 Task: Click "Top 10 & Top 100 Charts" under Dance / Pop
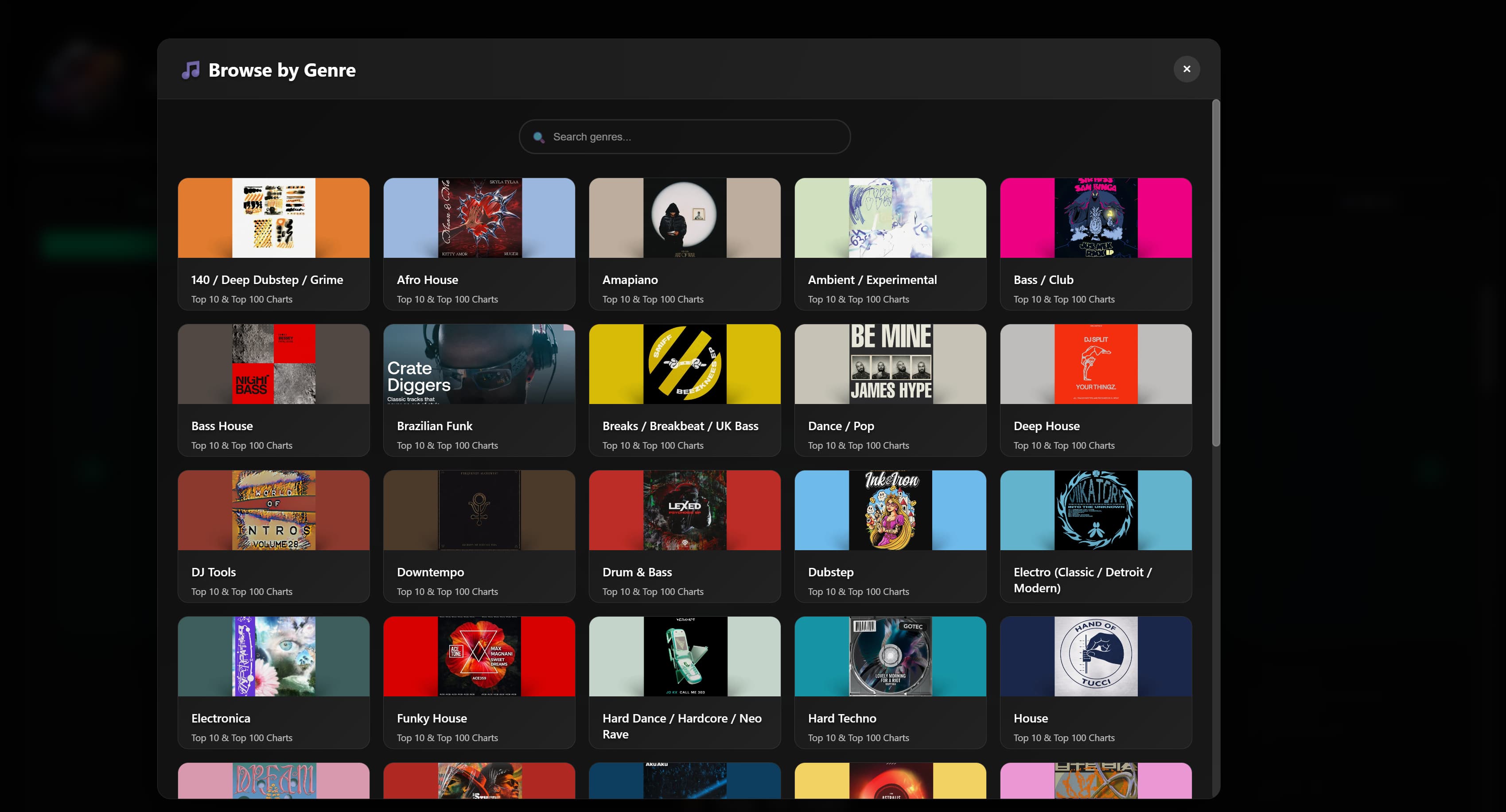[858, 446]
